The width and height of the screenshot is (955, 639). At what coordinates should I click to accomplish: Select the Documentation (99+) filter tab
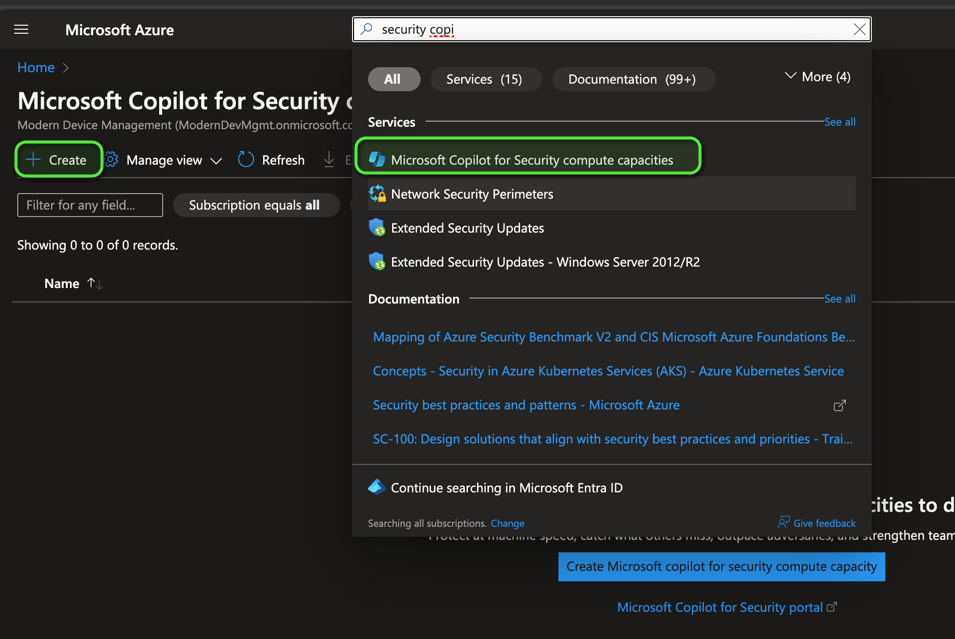(x=632, y=79)
